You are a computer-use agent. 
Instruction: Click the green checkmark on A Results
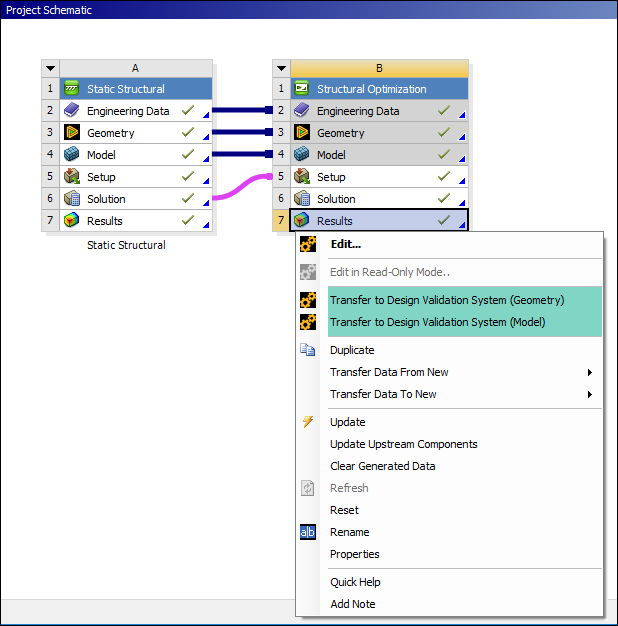(x=188, y=220)
